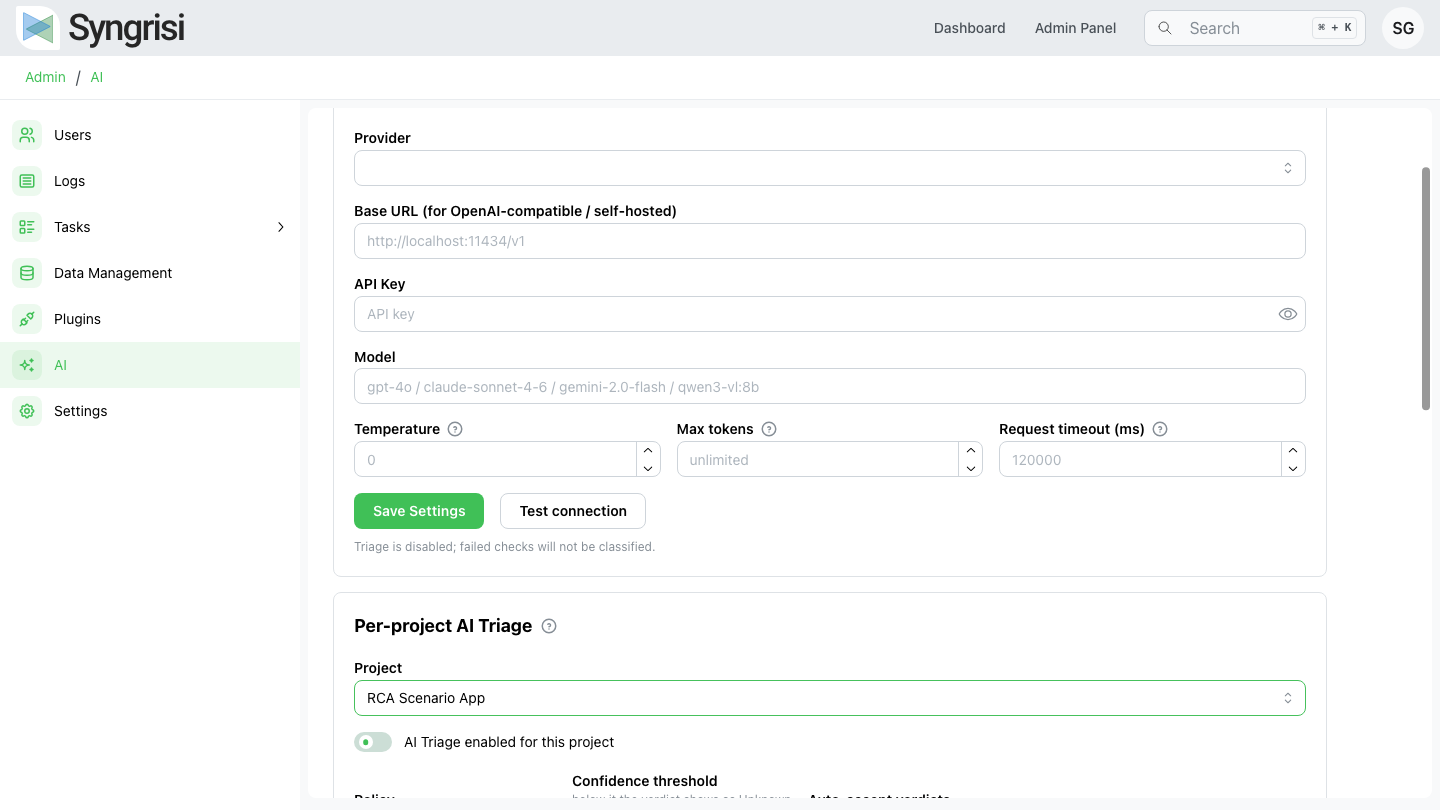Decrease Request timeout with down arrow
The image size is (1440, 810).
point(1293,468)
